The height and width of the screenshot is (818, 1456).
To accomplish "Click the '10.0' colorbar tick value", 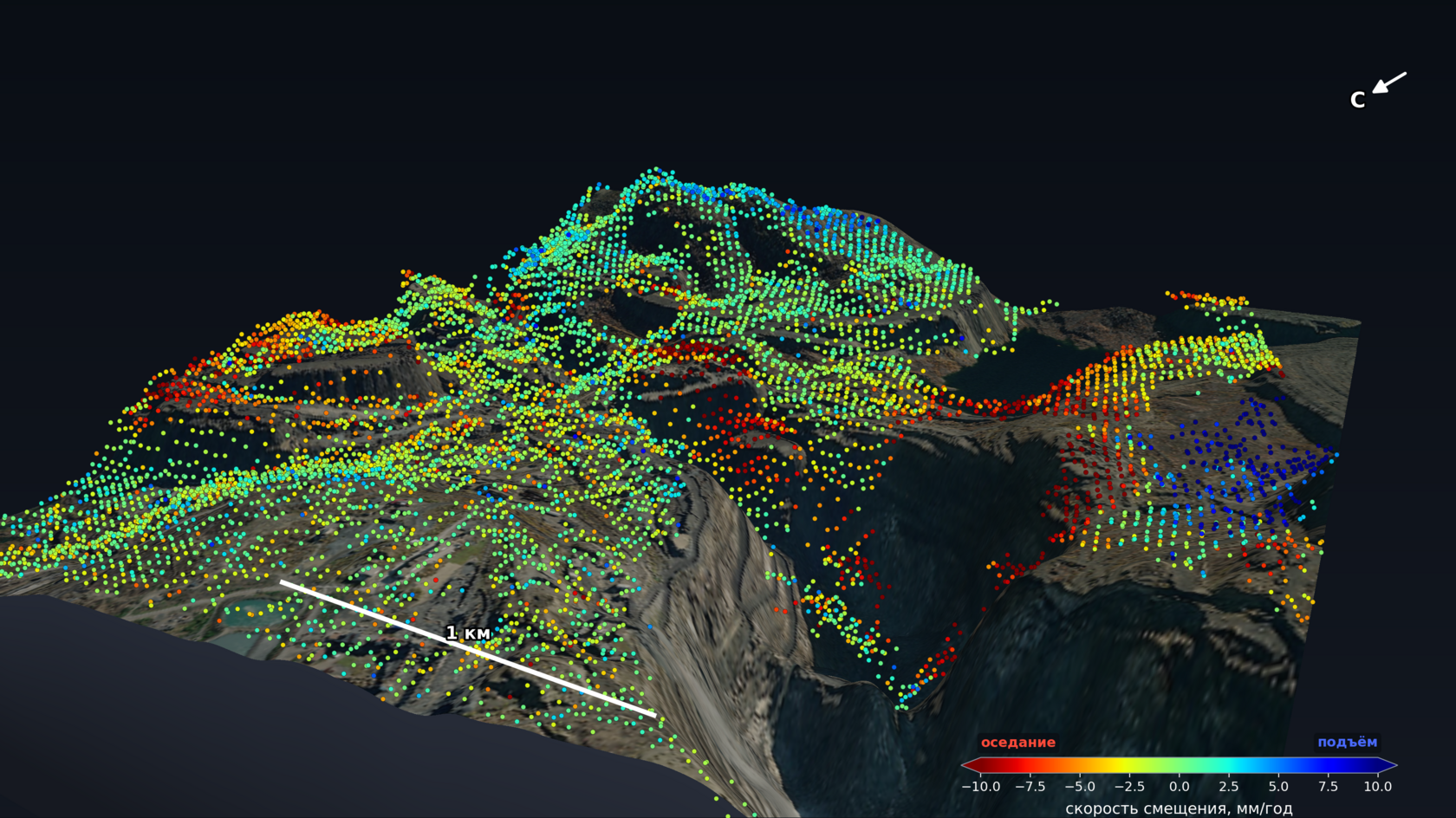I will (x=1377, y=787).
